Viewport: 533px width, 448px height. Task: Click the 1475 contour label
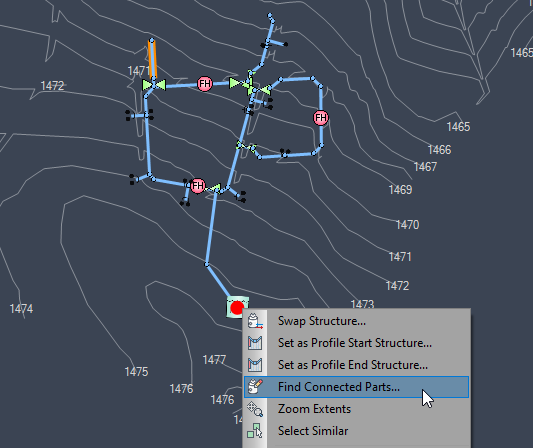tap(136, 372)
